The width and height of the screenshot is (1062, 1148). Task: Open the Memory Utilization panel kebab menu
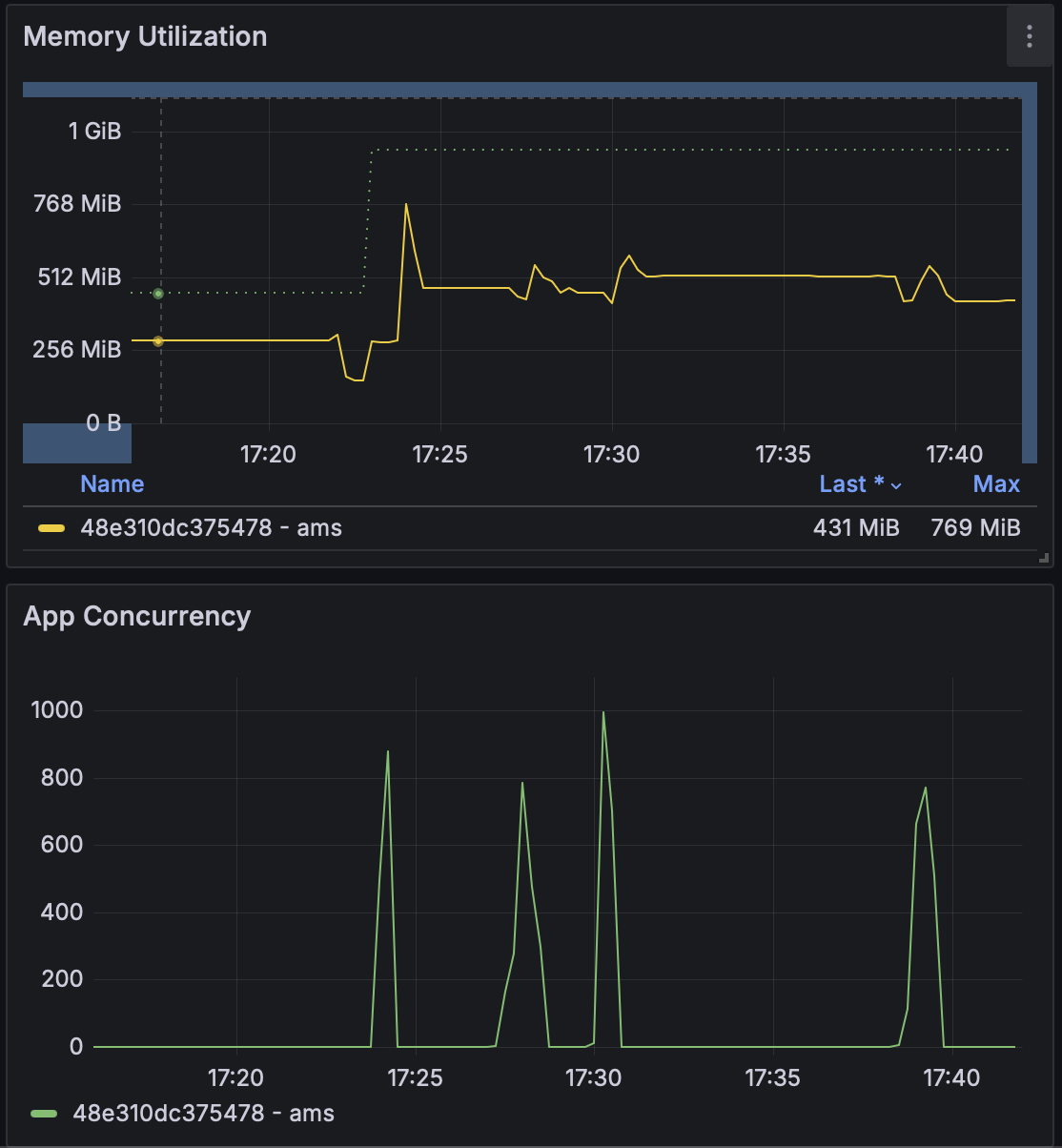pyautogui.click(x=1029, y=37)
